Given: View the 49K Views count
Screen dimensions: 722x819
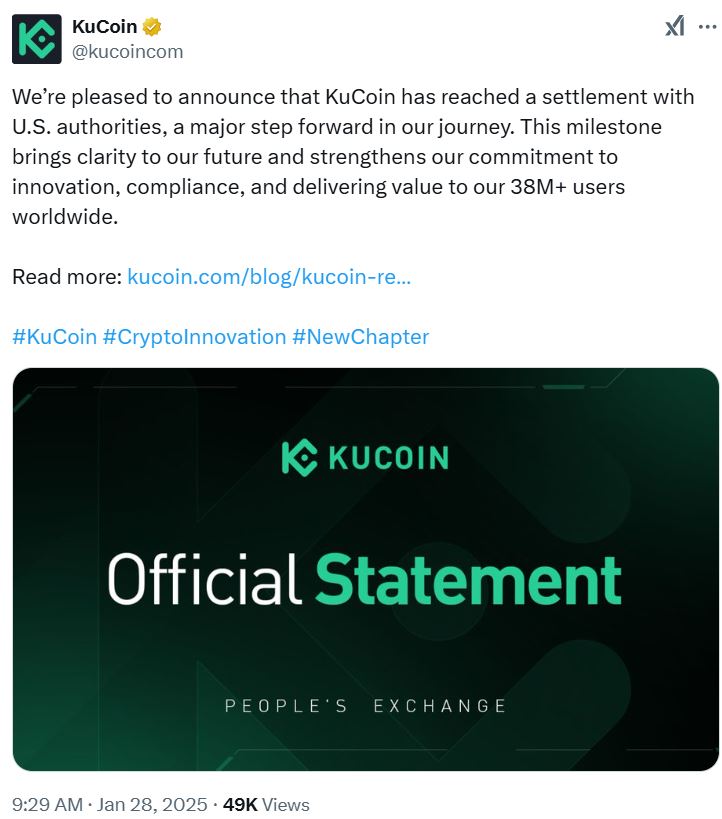Looking at the screenshot, I should click(265, 804).
